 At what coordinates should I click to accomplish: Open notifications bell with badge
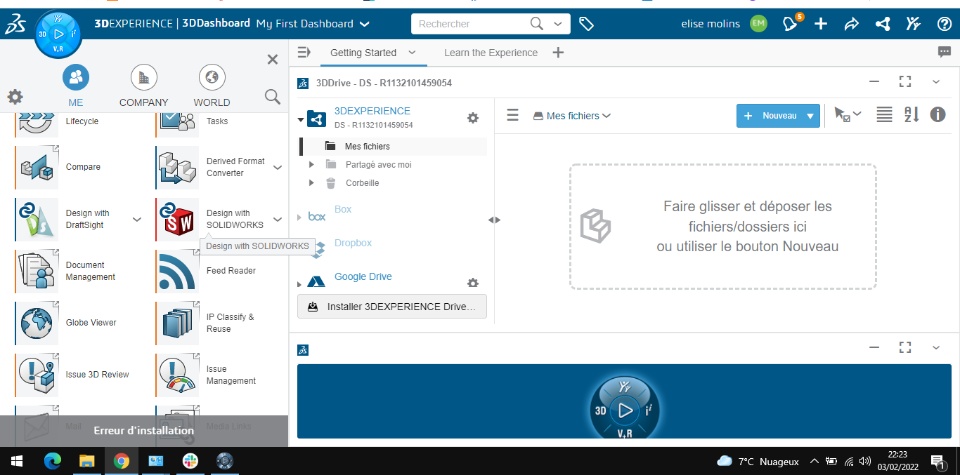click(x=792, y=23)
